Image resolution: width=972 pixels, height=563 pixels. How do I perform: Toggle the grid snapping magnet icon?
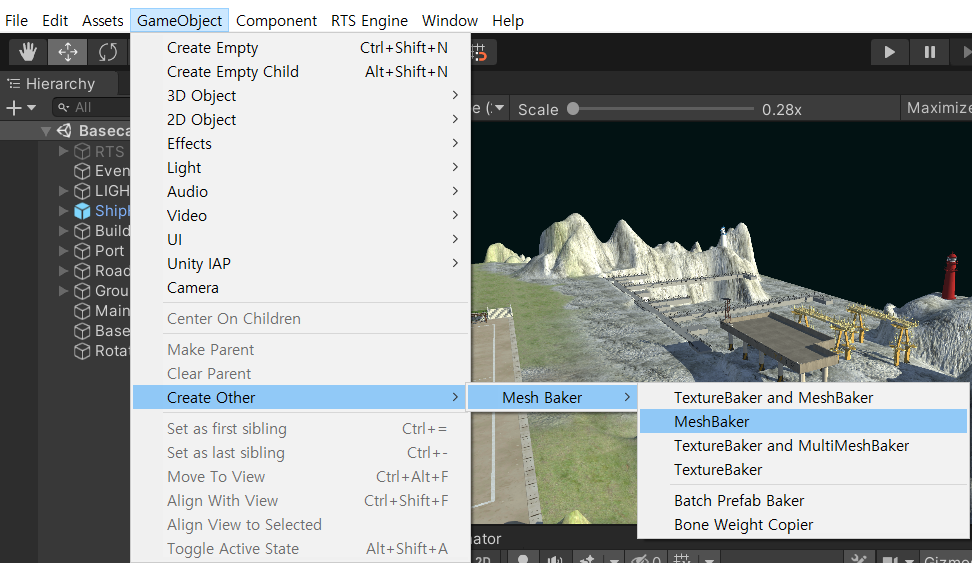click(479, 53)
